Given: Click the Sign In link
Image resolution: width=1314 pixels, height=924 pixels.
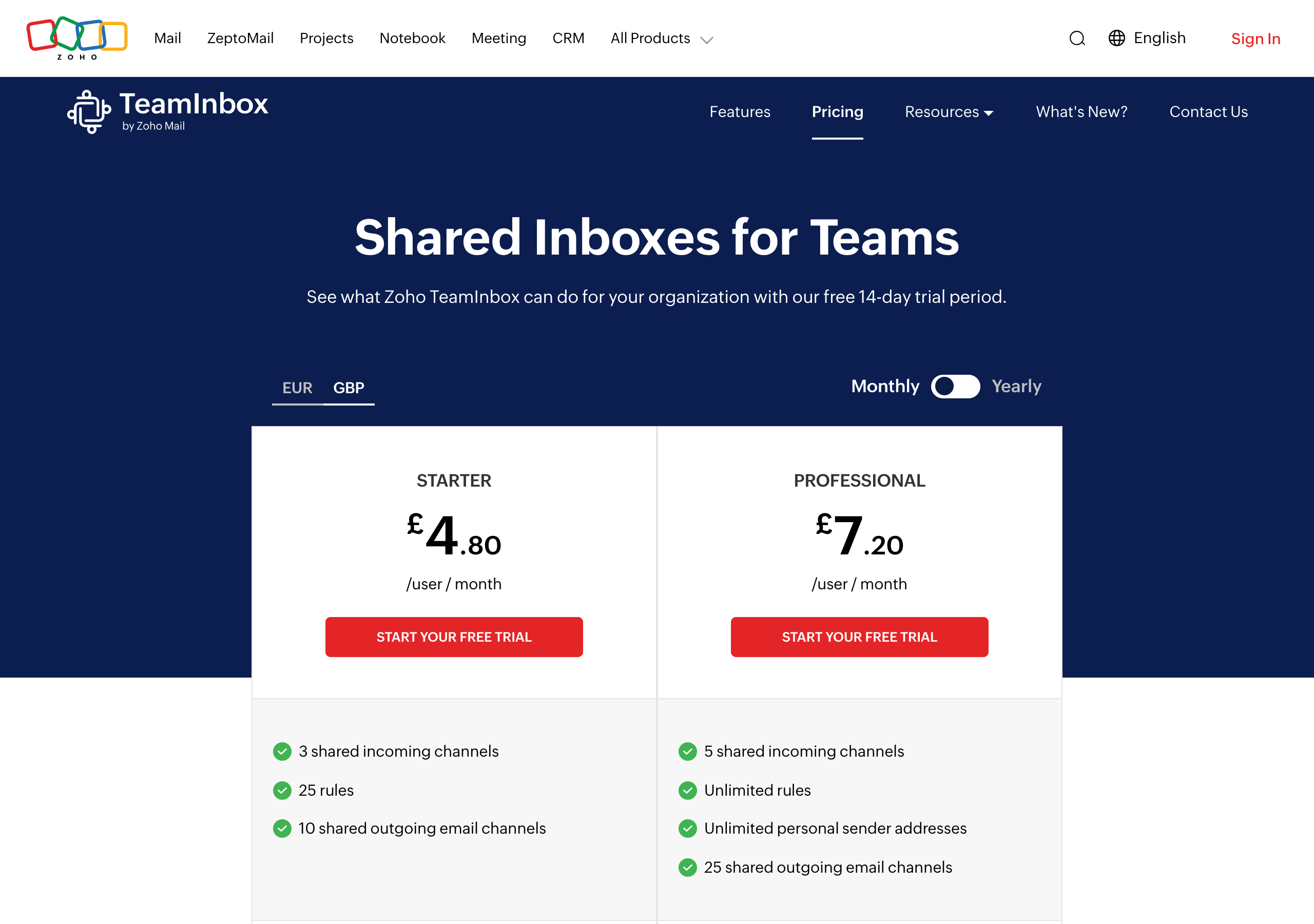Looking at the screenshot, I should coord(1255,38).
